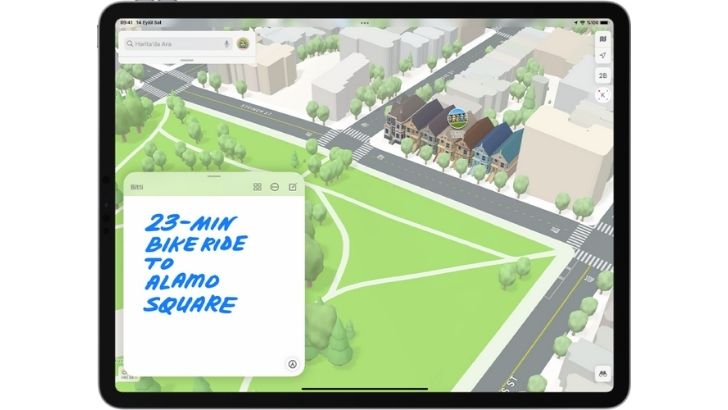Tap the home indicator bar

363,389
